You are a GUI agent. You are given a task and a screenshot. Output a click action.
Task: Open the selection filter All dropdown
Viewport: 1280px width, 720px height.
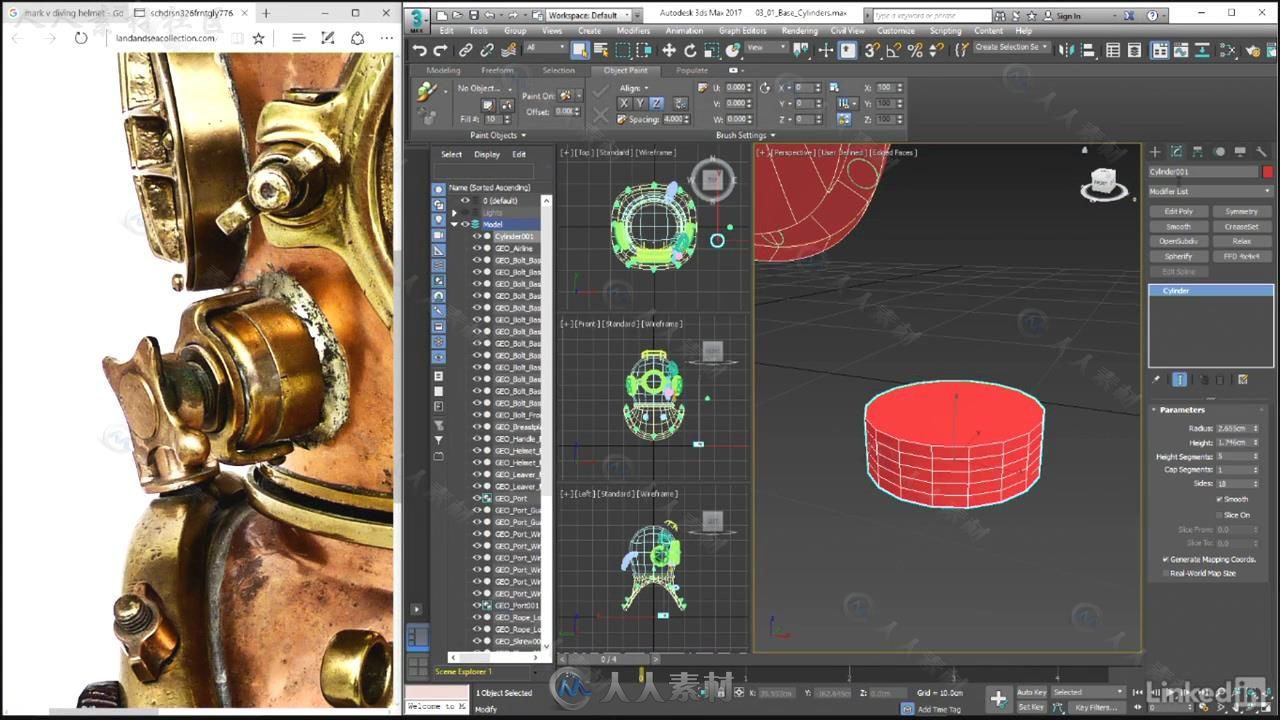546,48
